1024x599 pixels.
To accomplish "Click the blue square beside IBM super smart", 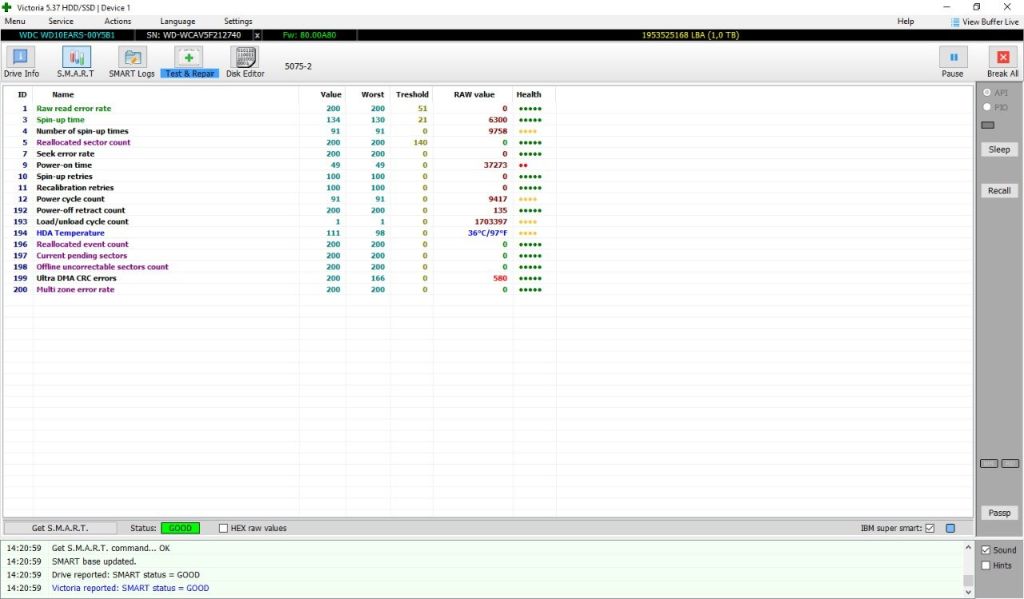I will tap(950, 528).
